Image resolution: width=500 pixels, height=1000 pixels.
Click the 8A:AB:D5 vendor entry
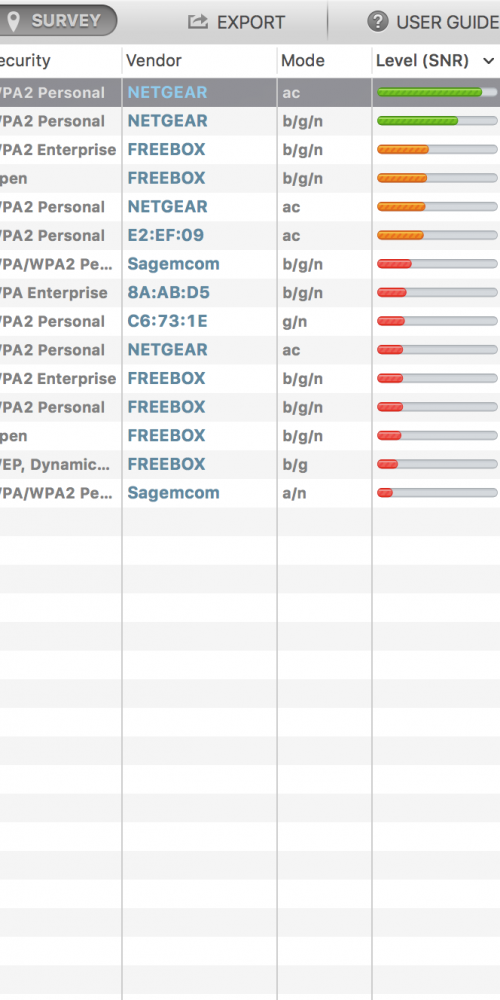(168, 293)
